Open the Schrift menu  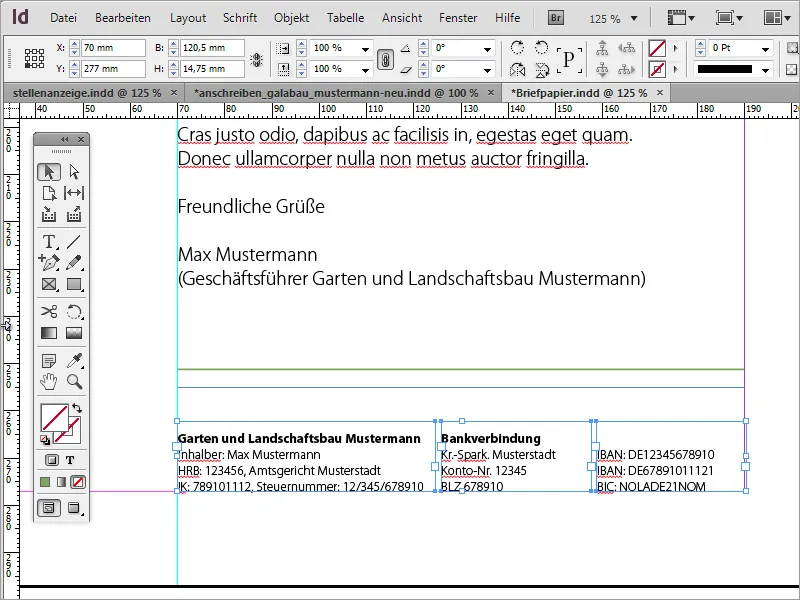240,18
